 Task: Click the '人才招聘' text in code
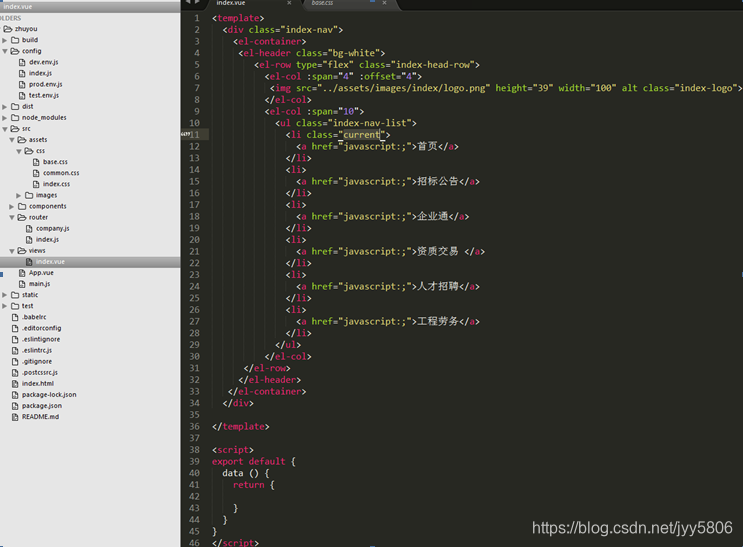coord(438,287)
